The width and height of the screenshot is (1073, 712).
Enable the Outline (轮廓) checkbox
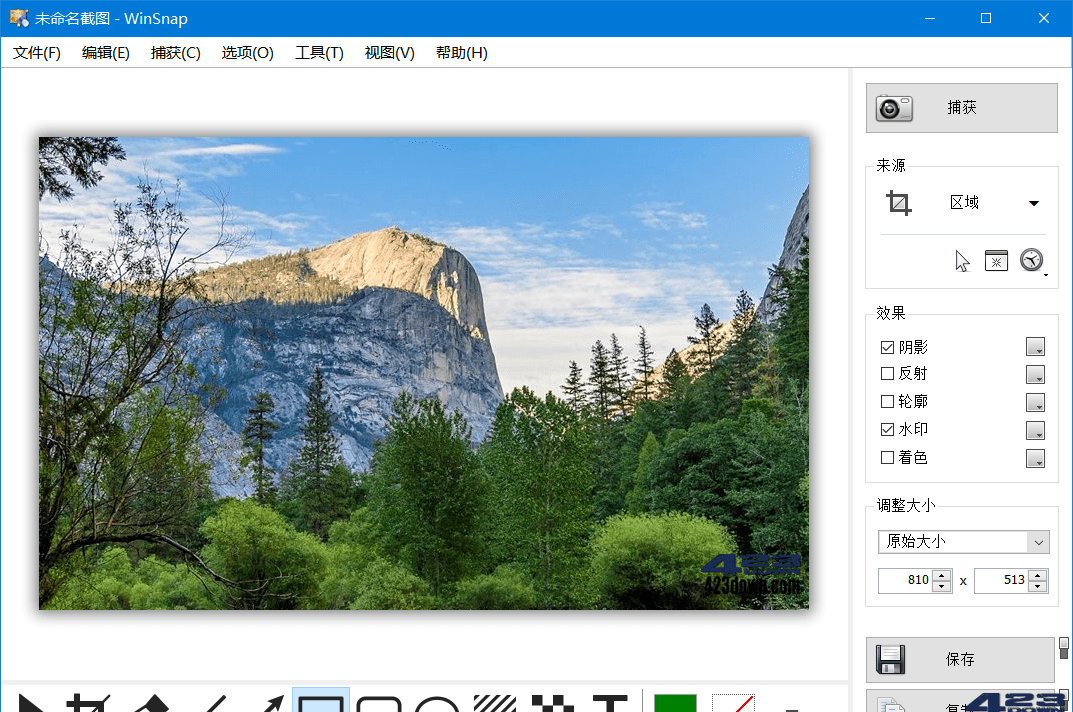[888, 401]
